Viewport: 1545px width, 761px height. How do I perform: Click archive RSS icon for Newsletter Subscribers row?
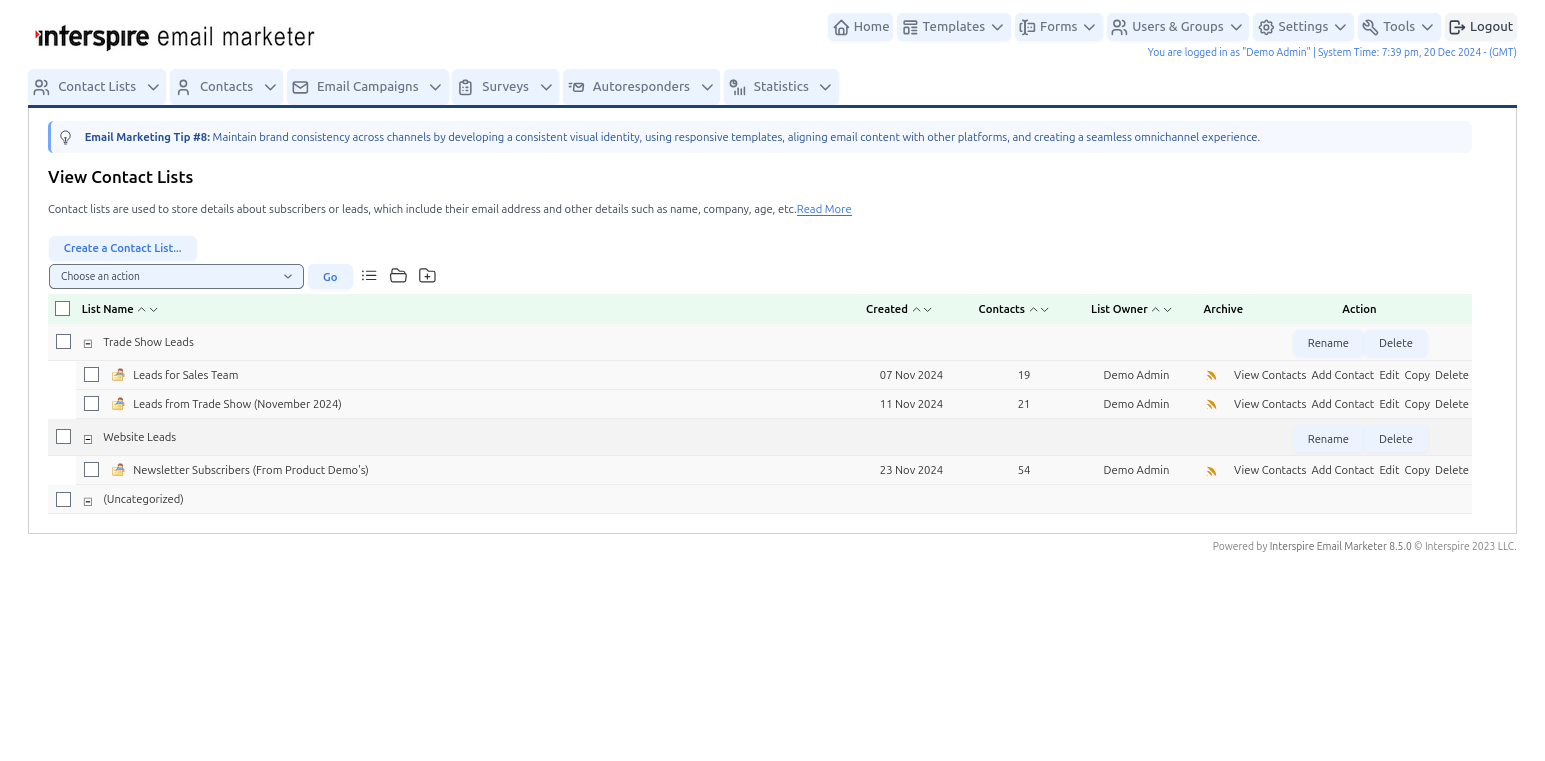pyautogui.click(x=1212, y=471)
